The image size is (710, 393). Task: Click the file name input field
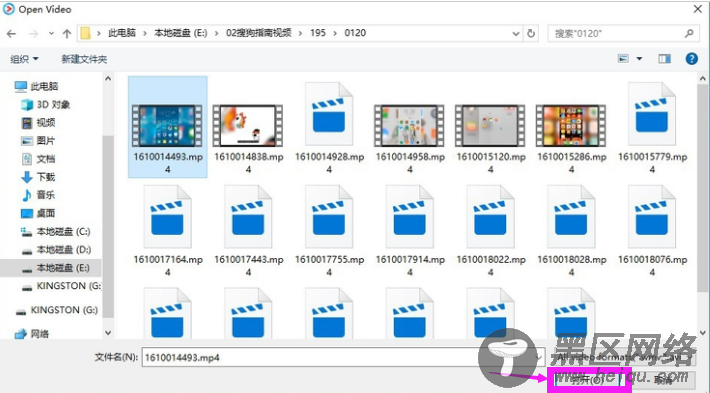tap(343, 358)
